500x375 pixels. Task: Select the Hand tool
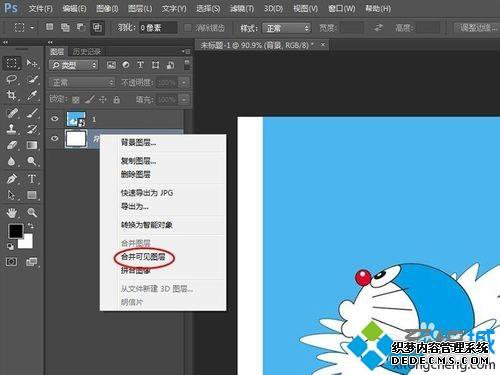[x=12, y=212]
